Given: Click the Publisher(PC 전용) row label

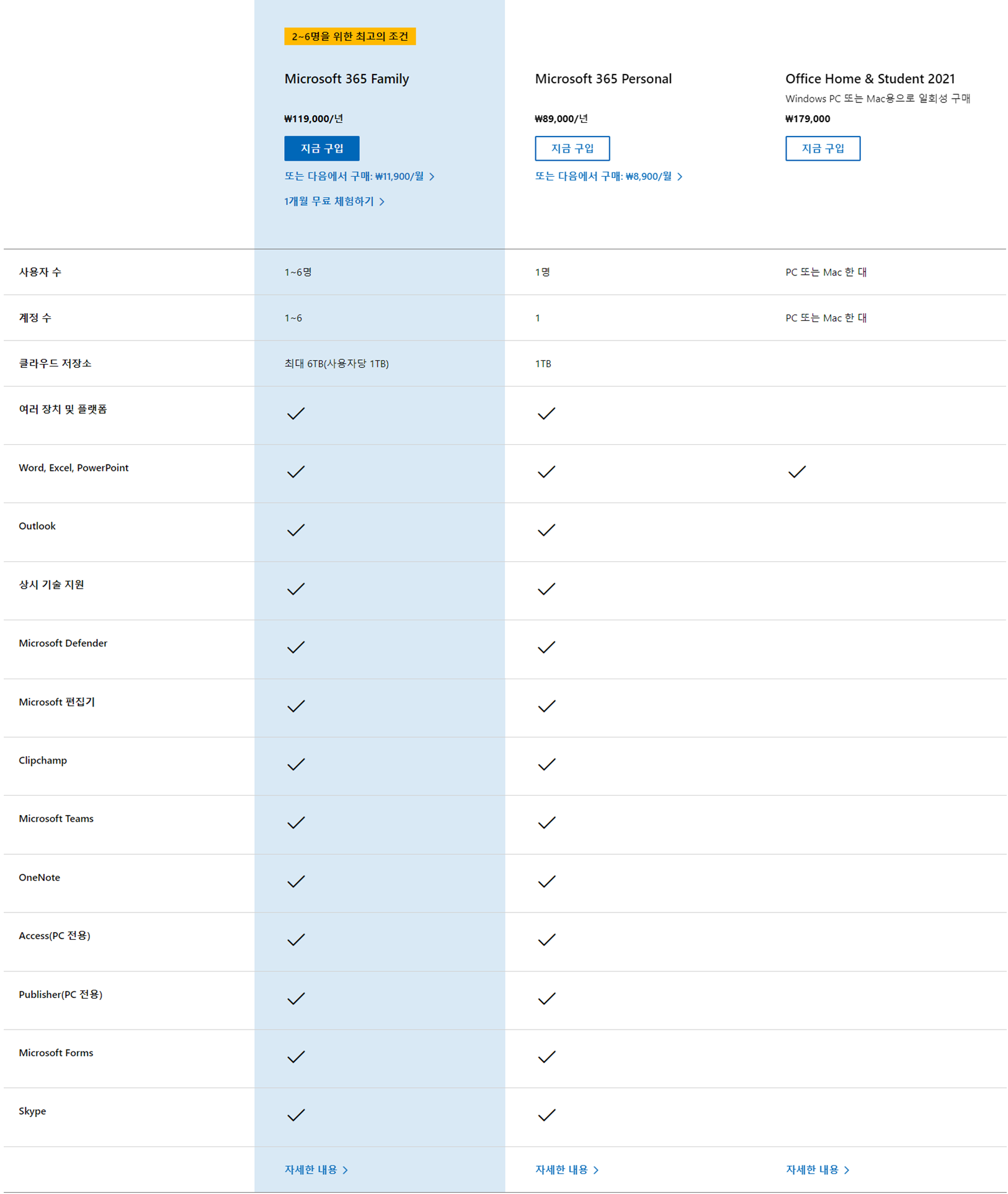Looking at the screenshot, I should click(x=60, y=994).
